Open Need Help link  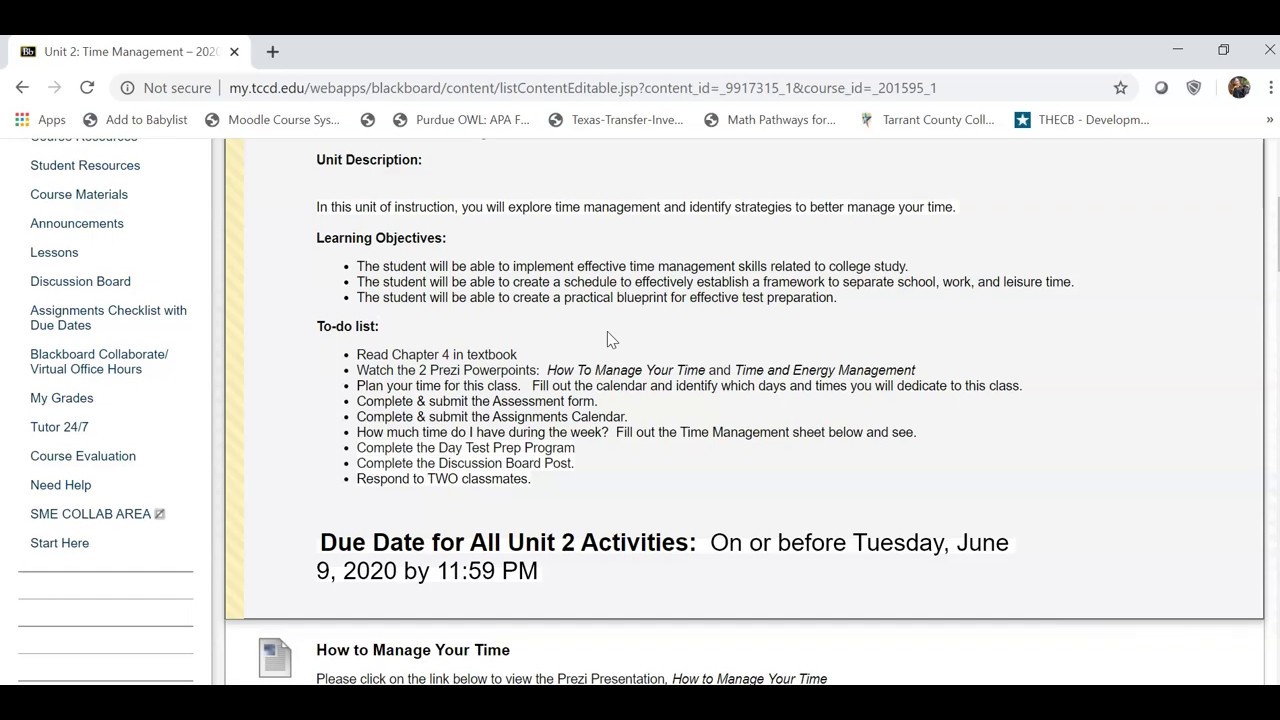click(61, 485)
